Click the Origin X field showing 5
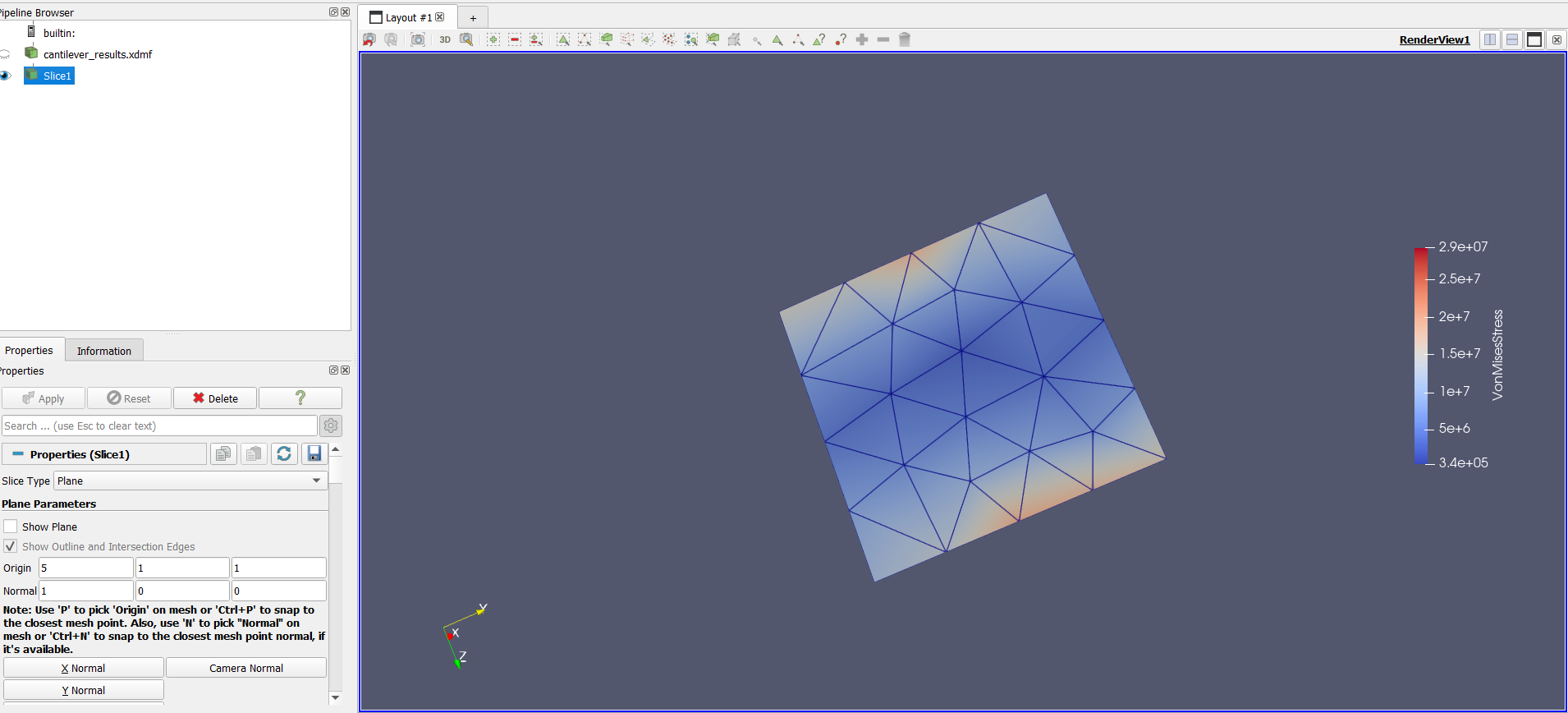 86,568
